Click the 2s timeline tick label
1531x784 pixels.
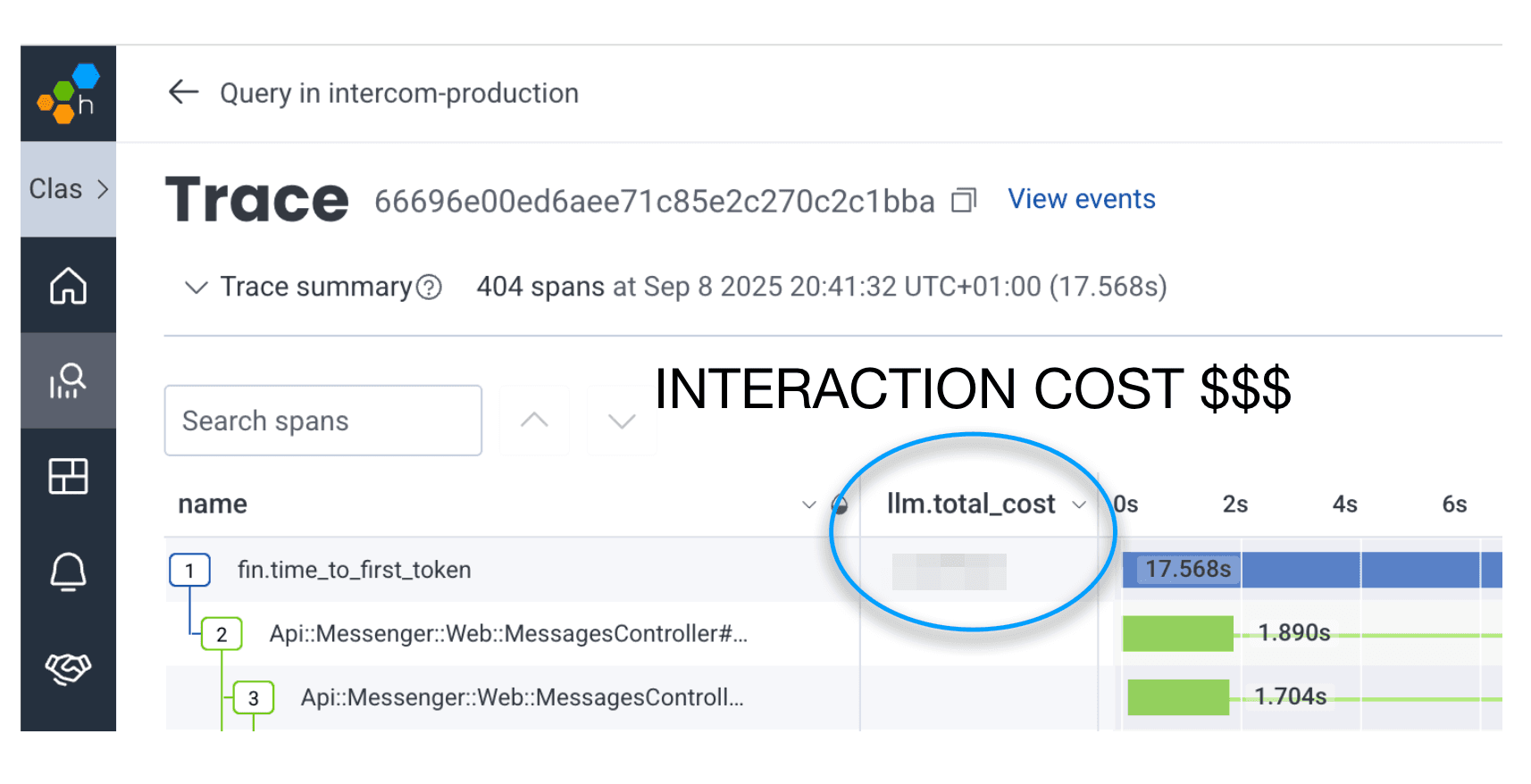point(1235,505)
